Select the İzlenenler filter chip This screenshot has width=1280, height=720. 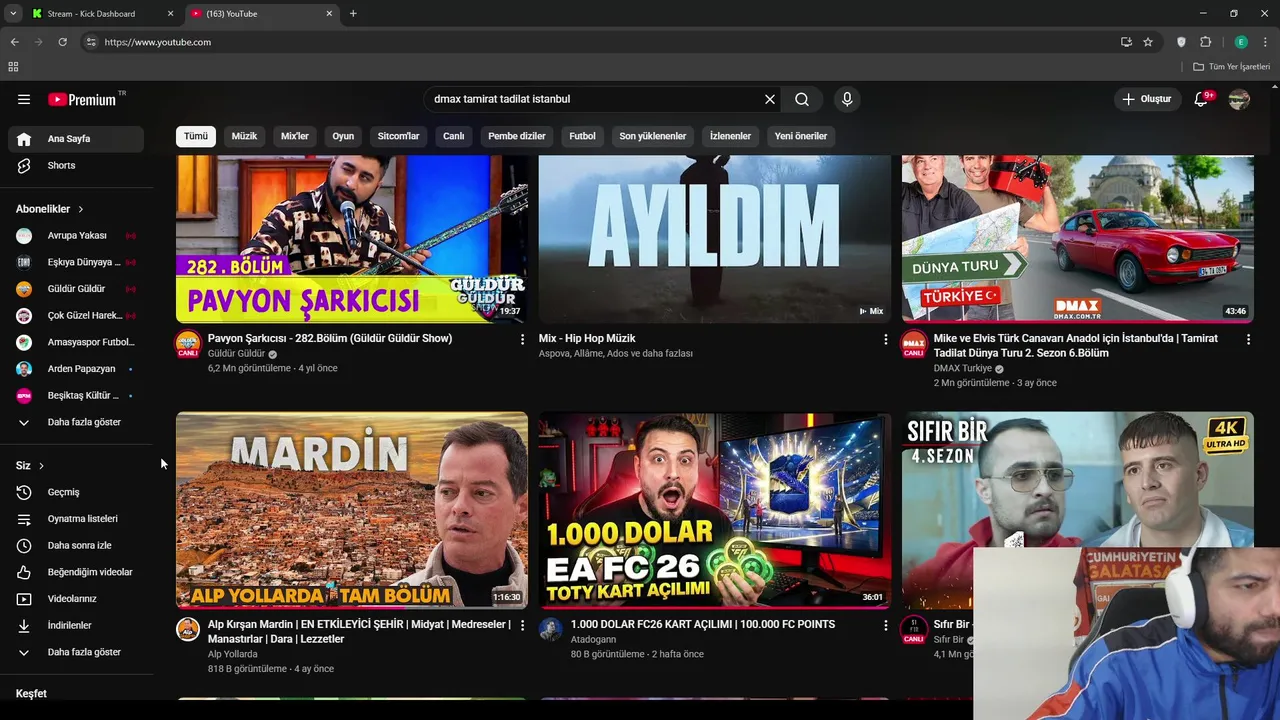click(x=730, y=136)
